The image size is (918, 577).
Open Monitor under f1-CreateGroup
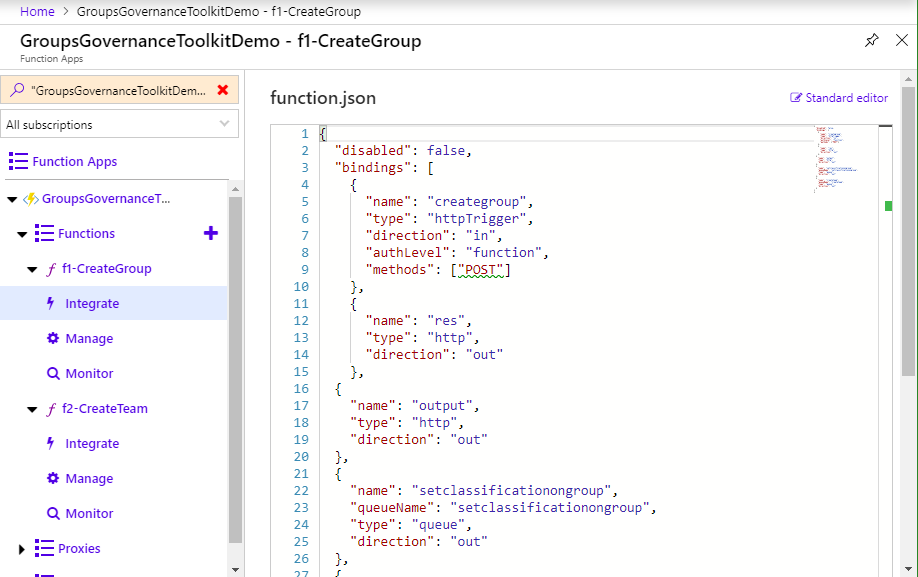(89, 373)
